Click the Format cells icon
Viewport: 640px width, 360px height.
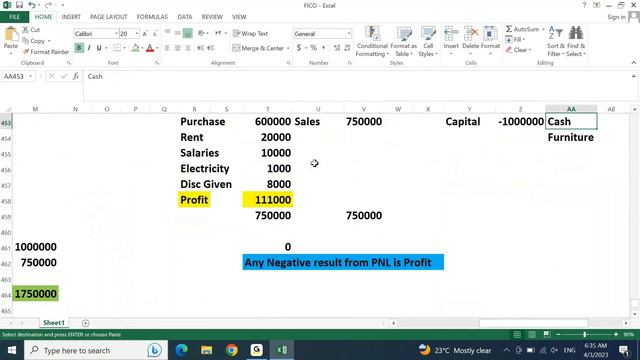(x=490, y=33)
